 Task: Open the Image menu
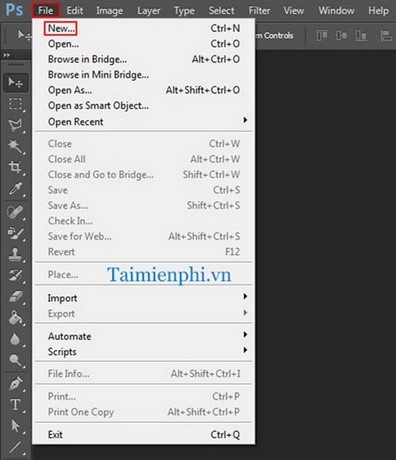click(x=109, y=11)
